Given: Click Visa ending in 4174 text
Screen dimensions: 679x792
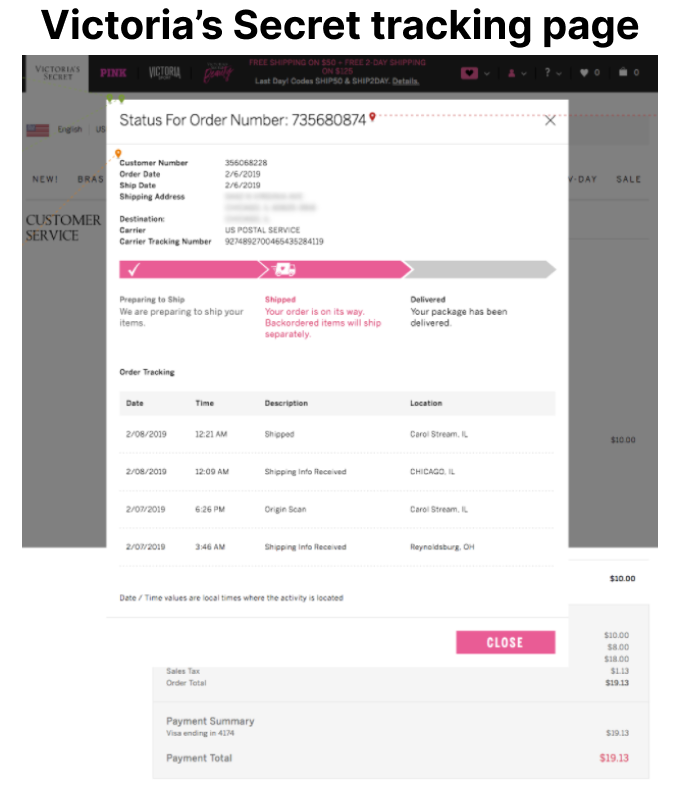Looking at the screenshot, I should pos(201,733).
